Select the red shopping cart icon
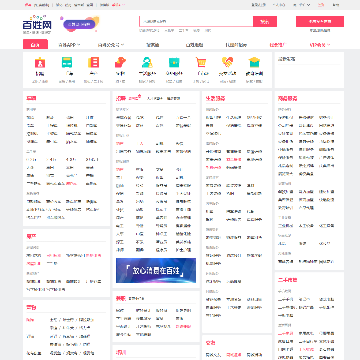Viewport: 360px width, 360px height. [x=201, y=62]
